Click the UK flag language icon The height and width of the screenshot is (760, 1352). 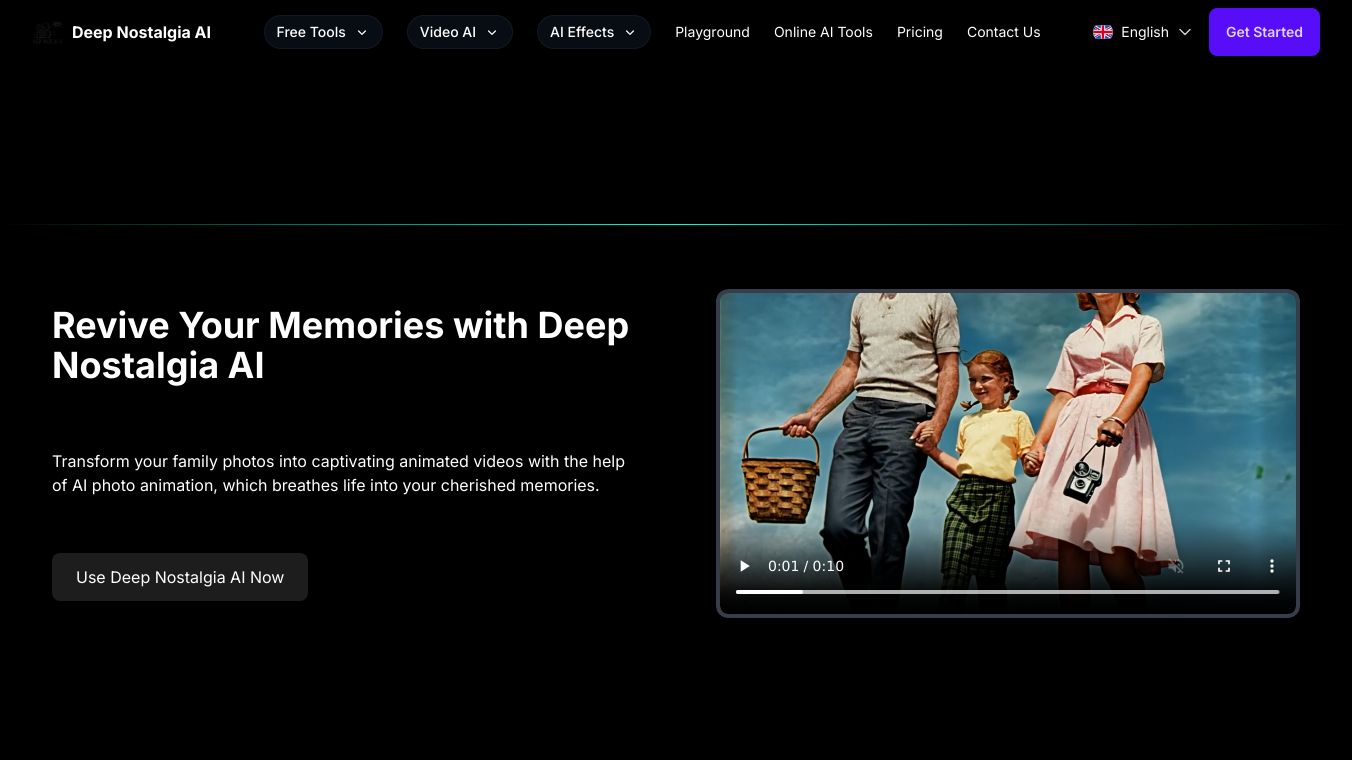[x=1103, y=32]
